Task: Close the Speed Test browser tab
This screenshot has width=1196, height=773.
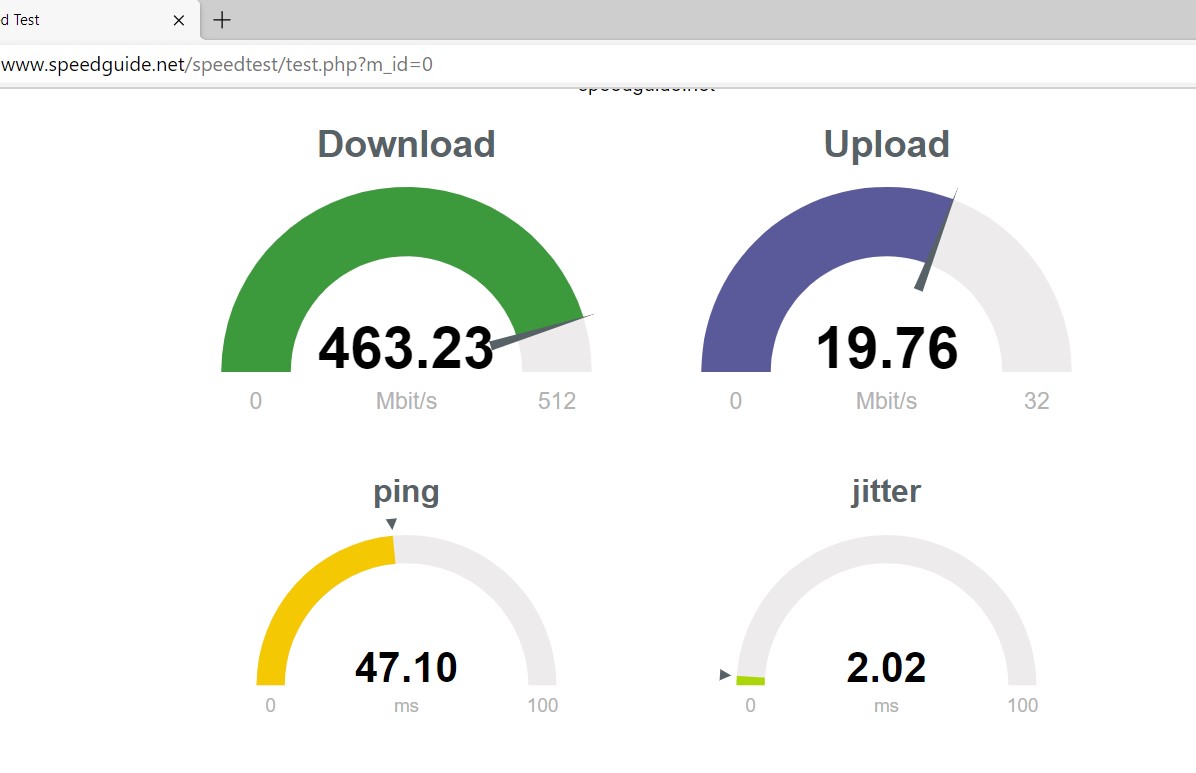Action: (x=179, y=20)
